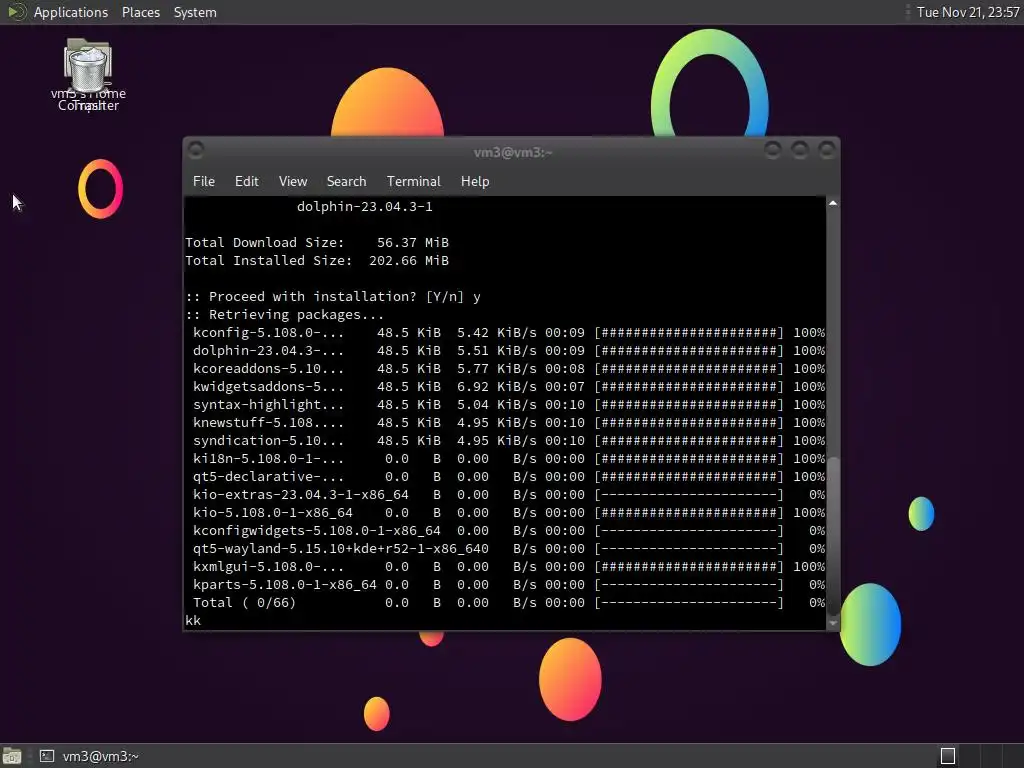Click the kcoreaddons package row

509,368
